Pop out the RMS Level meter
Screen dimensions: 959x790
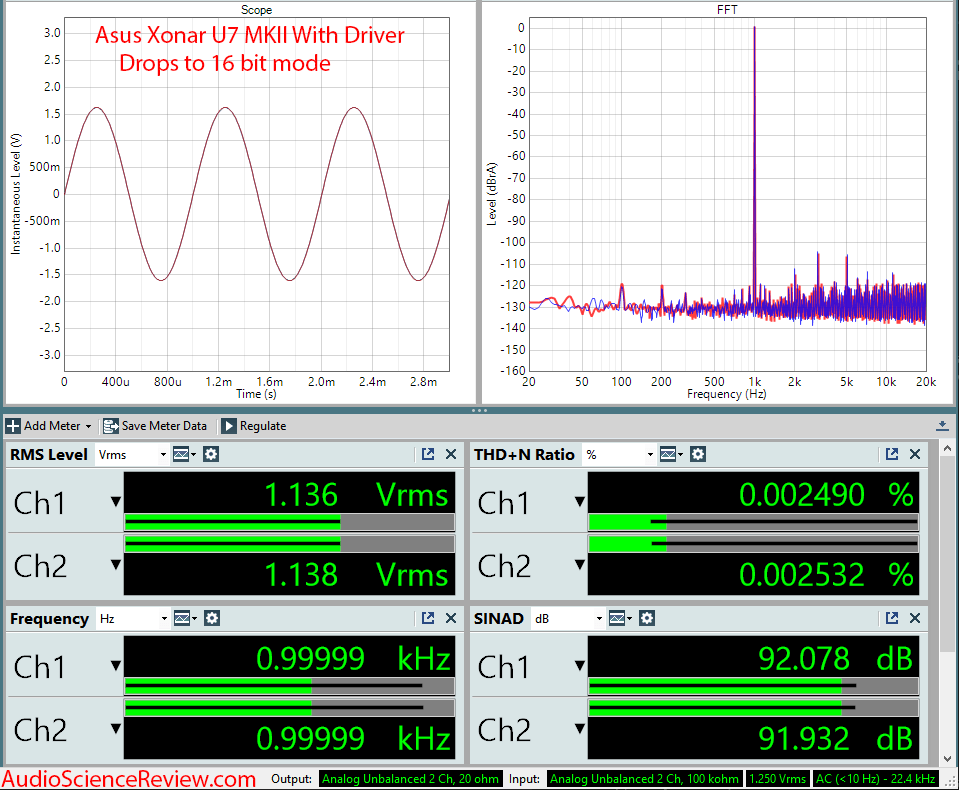[x=428, y=454]
